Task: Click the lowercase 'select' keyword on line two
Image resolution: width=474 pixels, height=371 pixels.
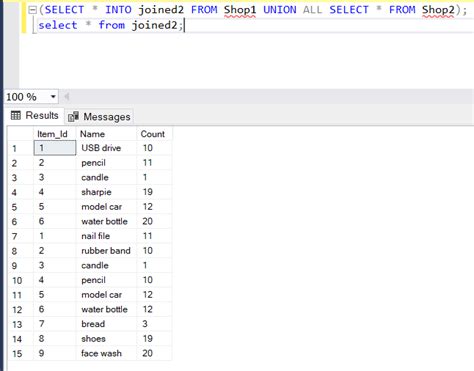Action: [58, 25]
